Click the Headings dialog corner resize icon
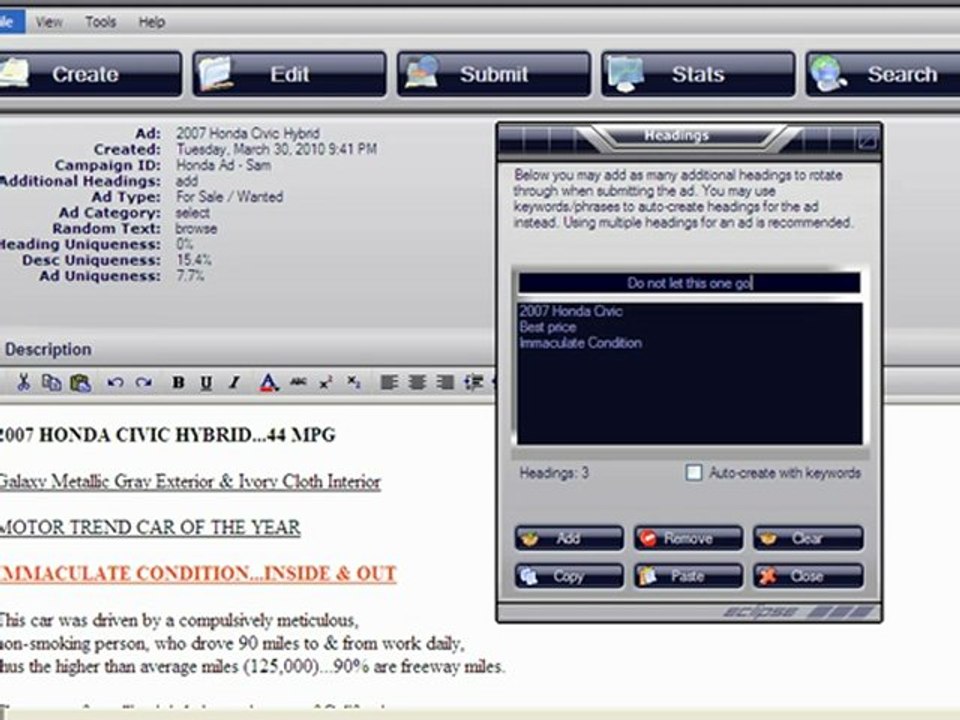The image size is (960, 720). pos(866,141)
